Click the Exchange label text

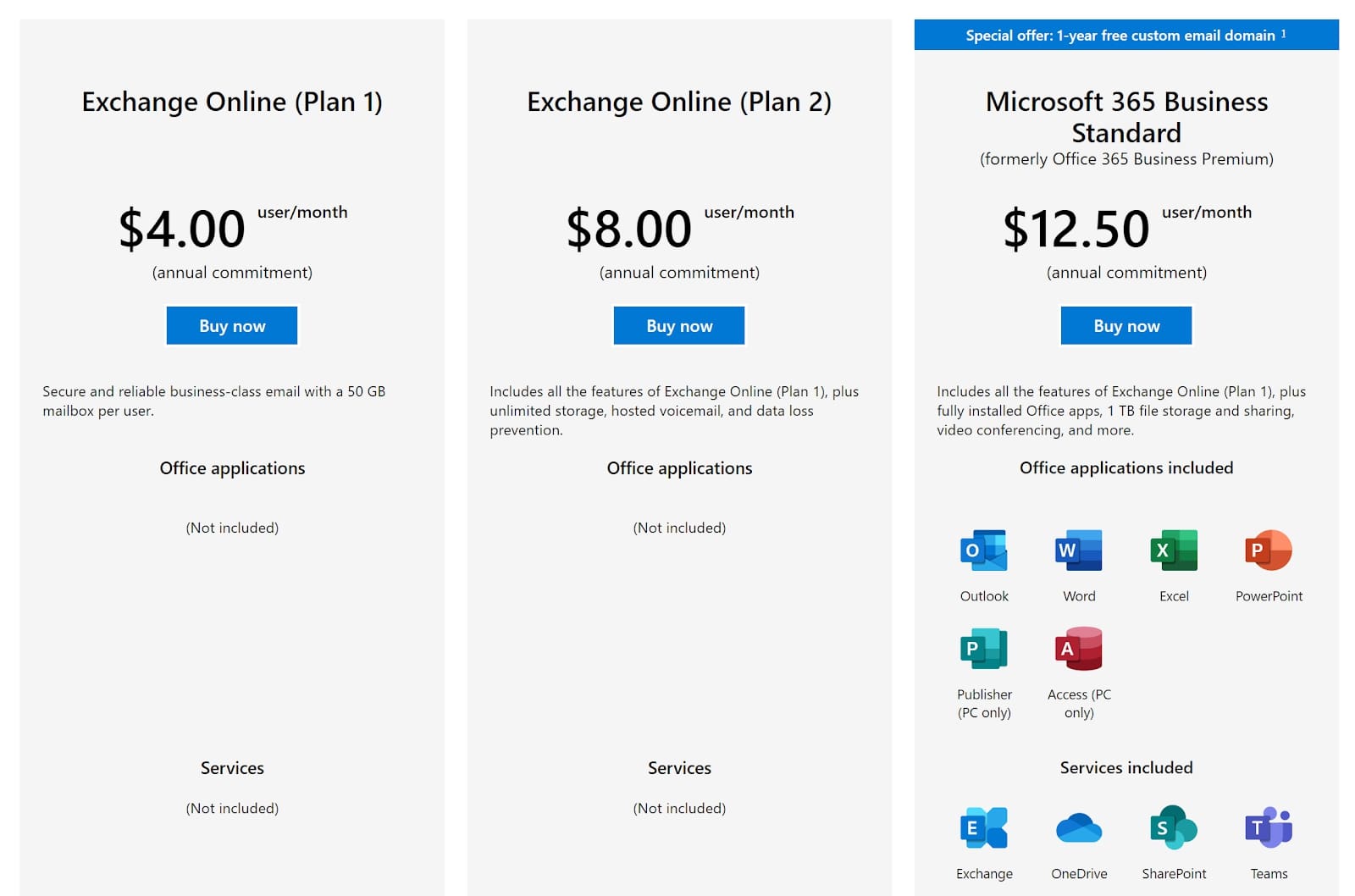[984, 874]
